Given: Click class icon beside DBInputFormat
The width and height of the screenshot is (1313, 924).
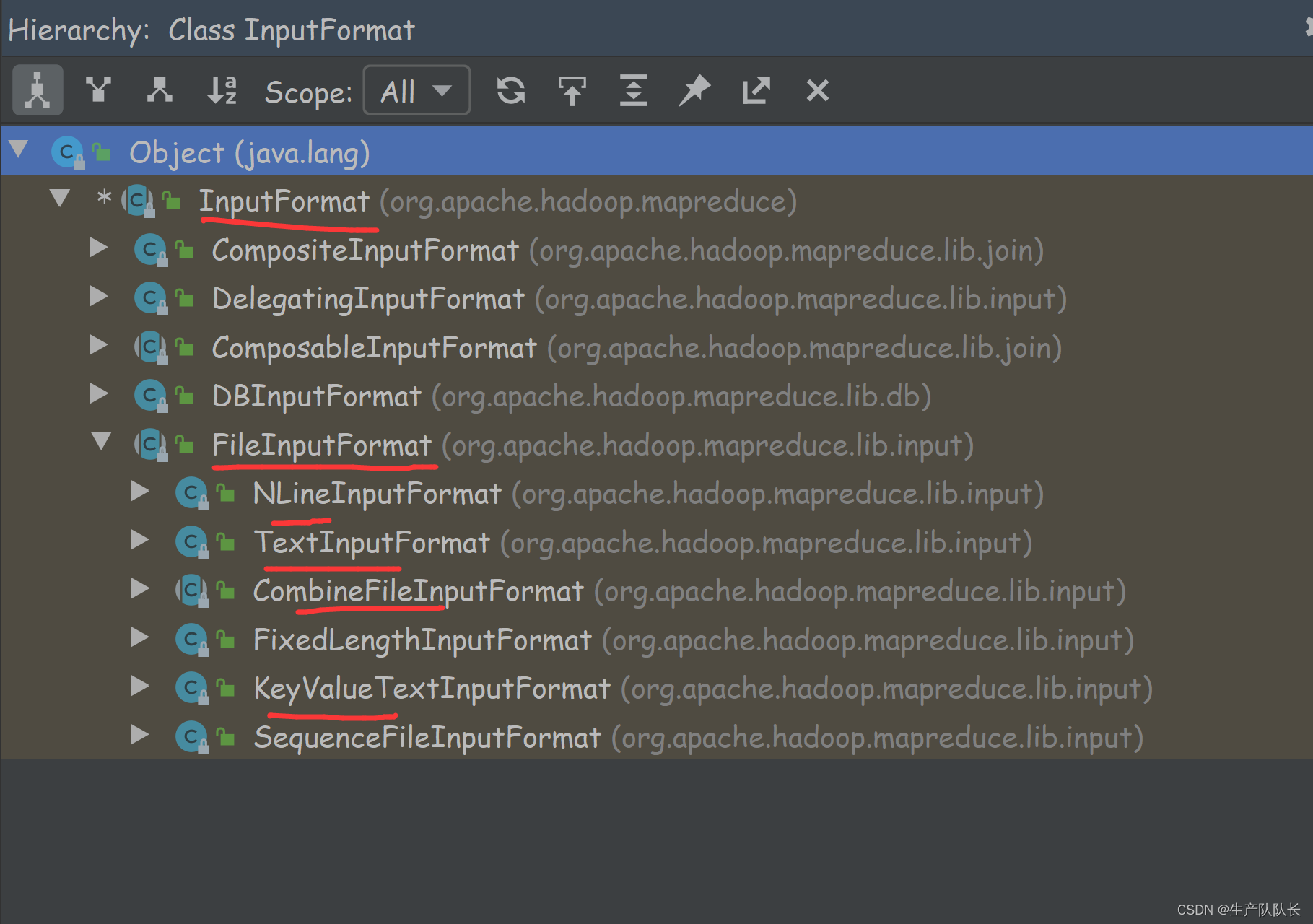Looking at the screenshot, I should (x=151, y=396).
